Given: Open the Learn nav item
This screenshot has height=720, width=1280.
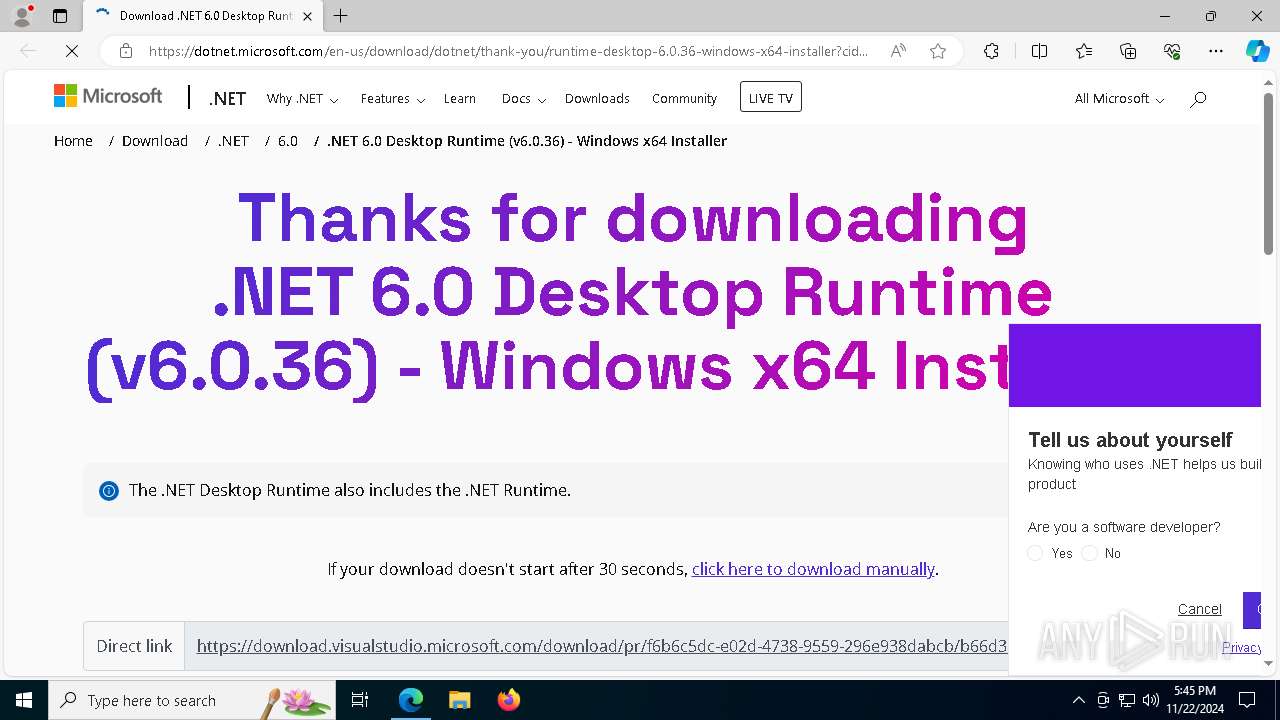Looking at the screenshot, I should pos(460,98).
